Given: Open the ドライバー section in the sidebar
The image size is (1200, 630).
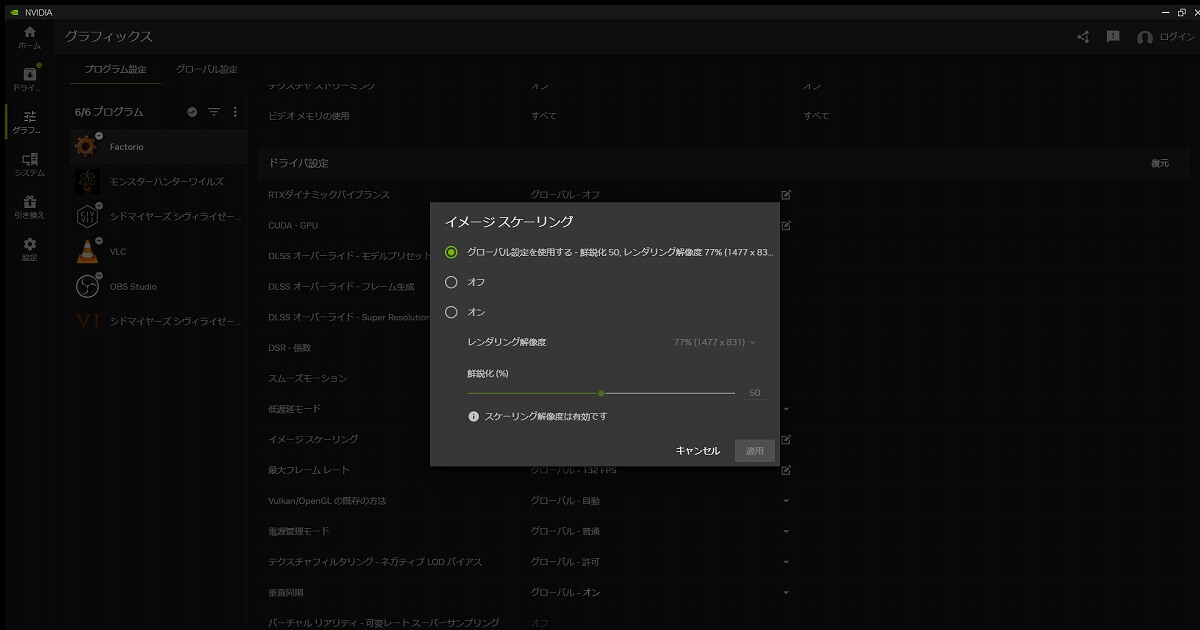Looking at the screenshot, I should click(28, 78).
